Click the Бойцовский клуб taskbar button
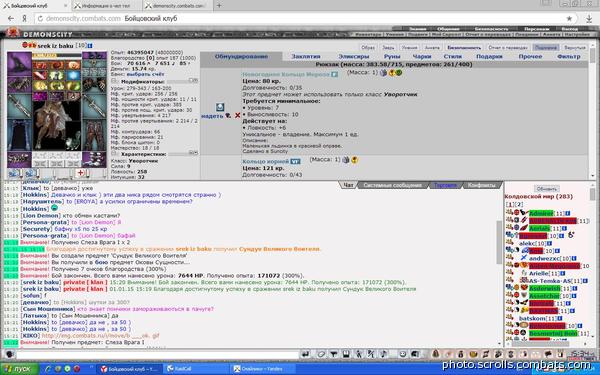This screenshot has width=600, height=375. [x=128, y=369]
